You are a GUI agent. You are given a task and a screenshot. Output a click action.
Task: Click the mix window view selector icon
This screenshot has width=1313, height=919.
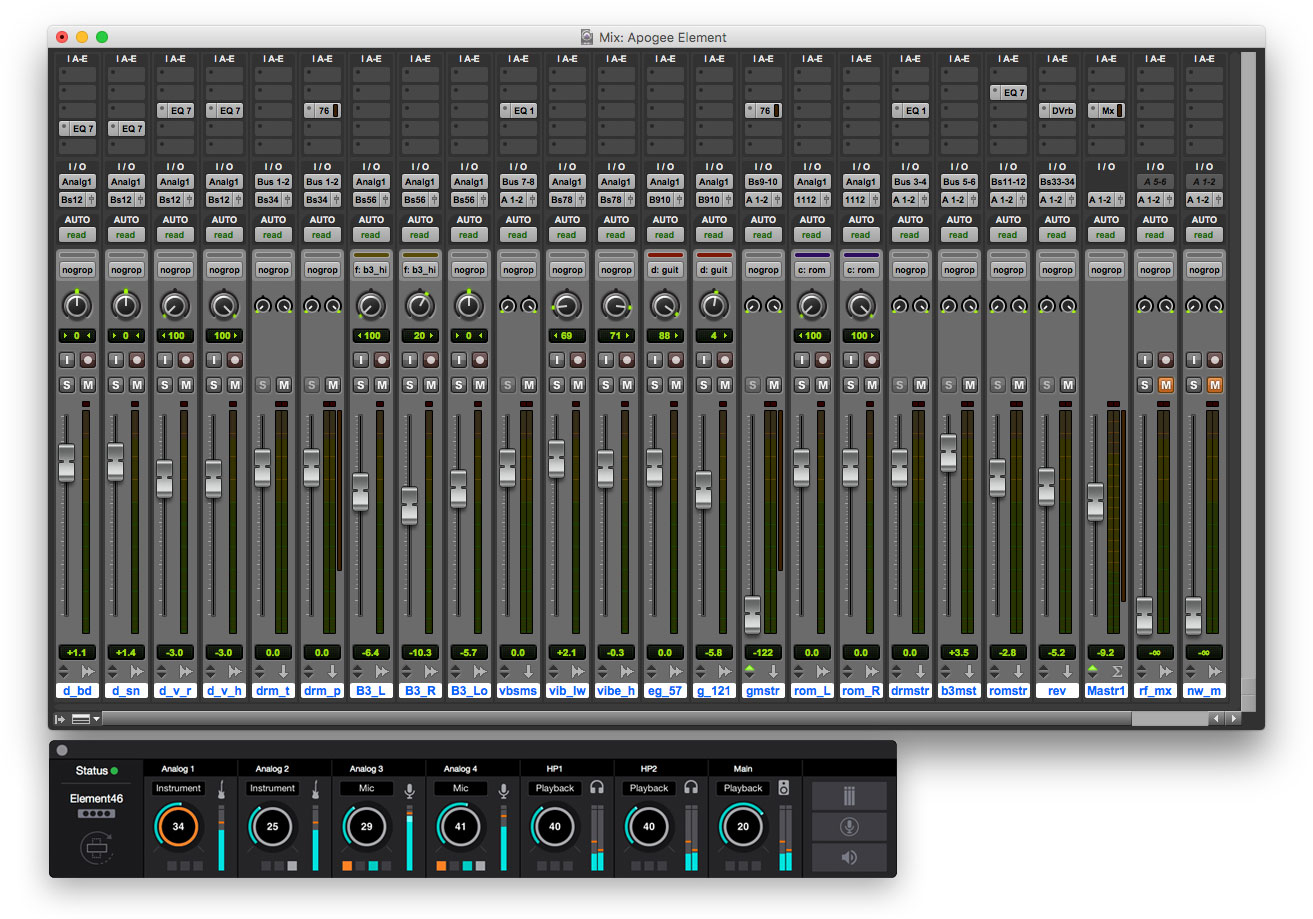coord(82,718)
